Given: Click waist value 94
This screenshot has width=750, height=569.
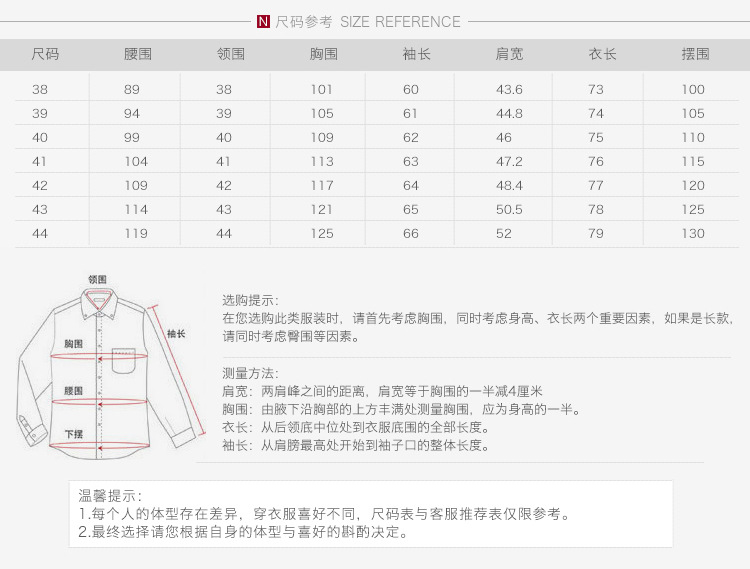Looking at the screenshot, I should (132, 113).
